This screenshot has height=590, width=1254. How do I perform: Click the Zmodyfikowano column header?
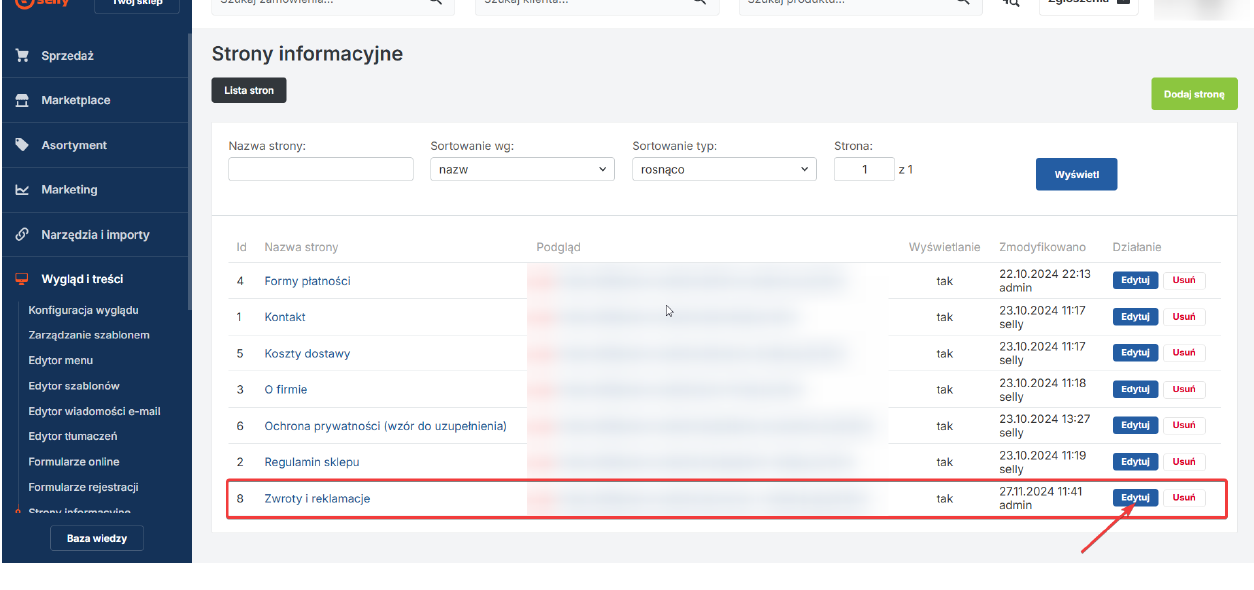point(1042,247)
